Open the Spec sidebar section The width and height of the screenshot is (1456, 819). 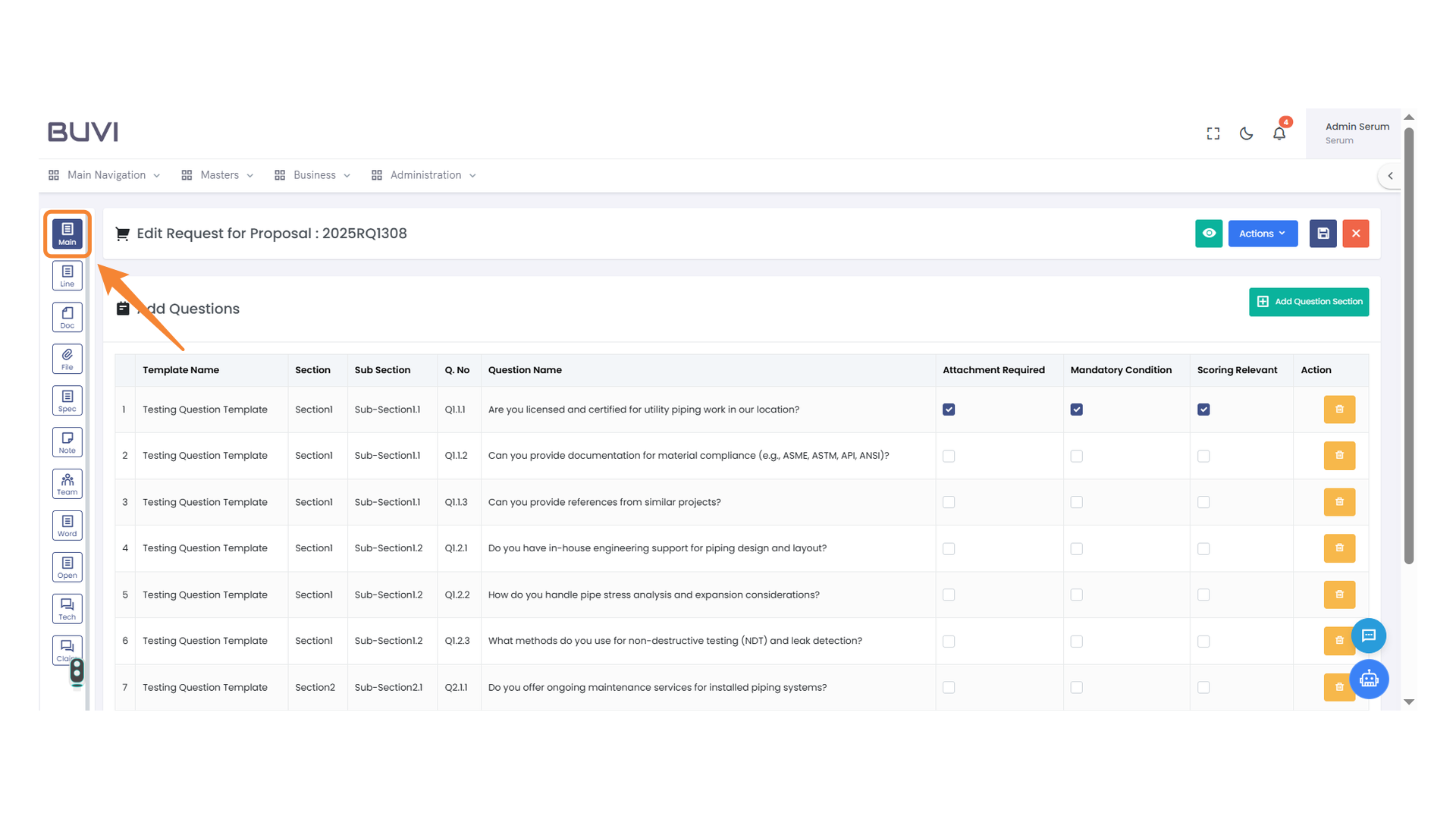pos(67,400)
